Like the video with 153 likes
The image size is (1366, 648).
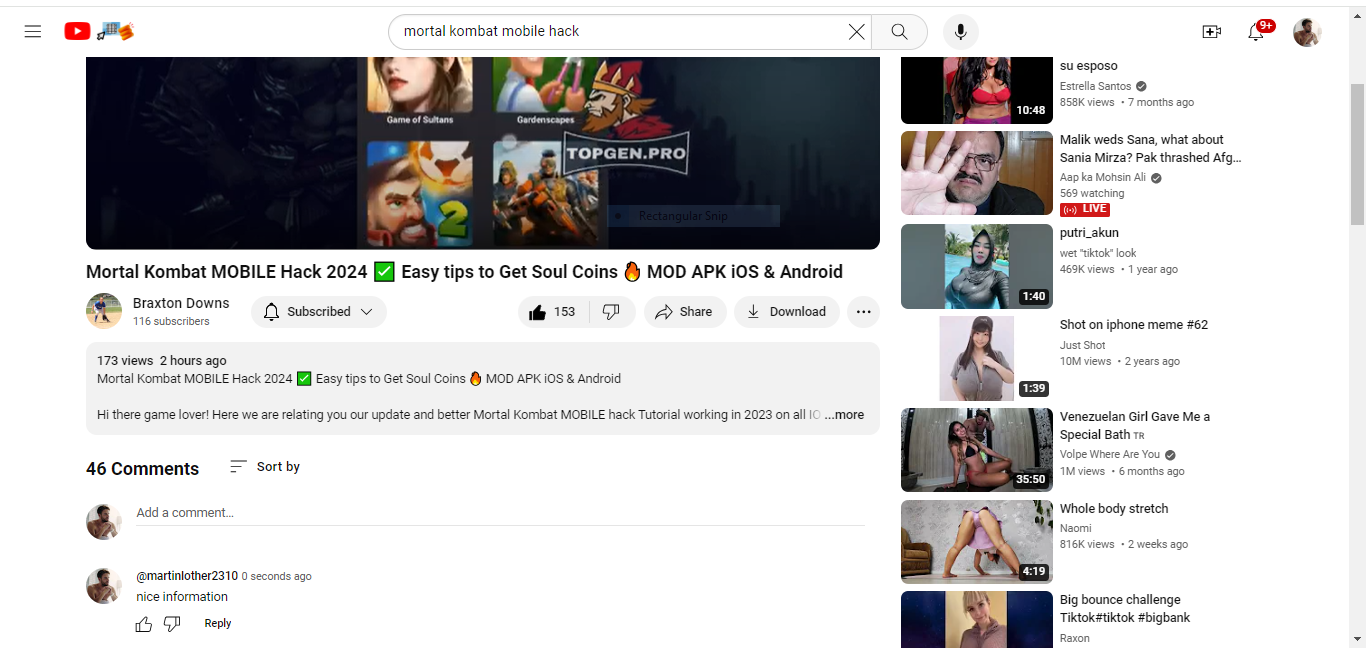(552, 312)
